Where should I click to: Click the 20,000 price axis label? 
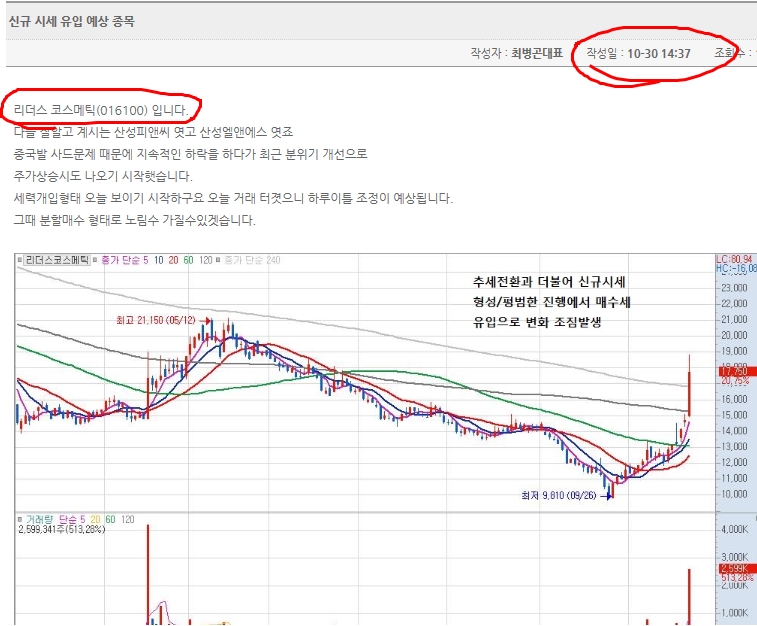734,335
